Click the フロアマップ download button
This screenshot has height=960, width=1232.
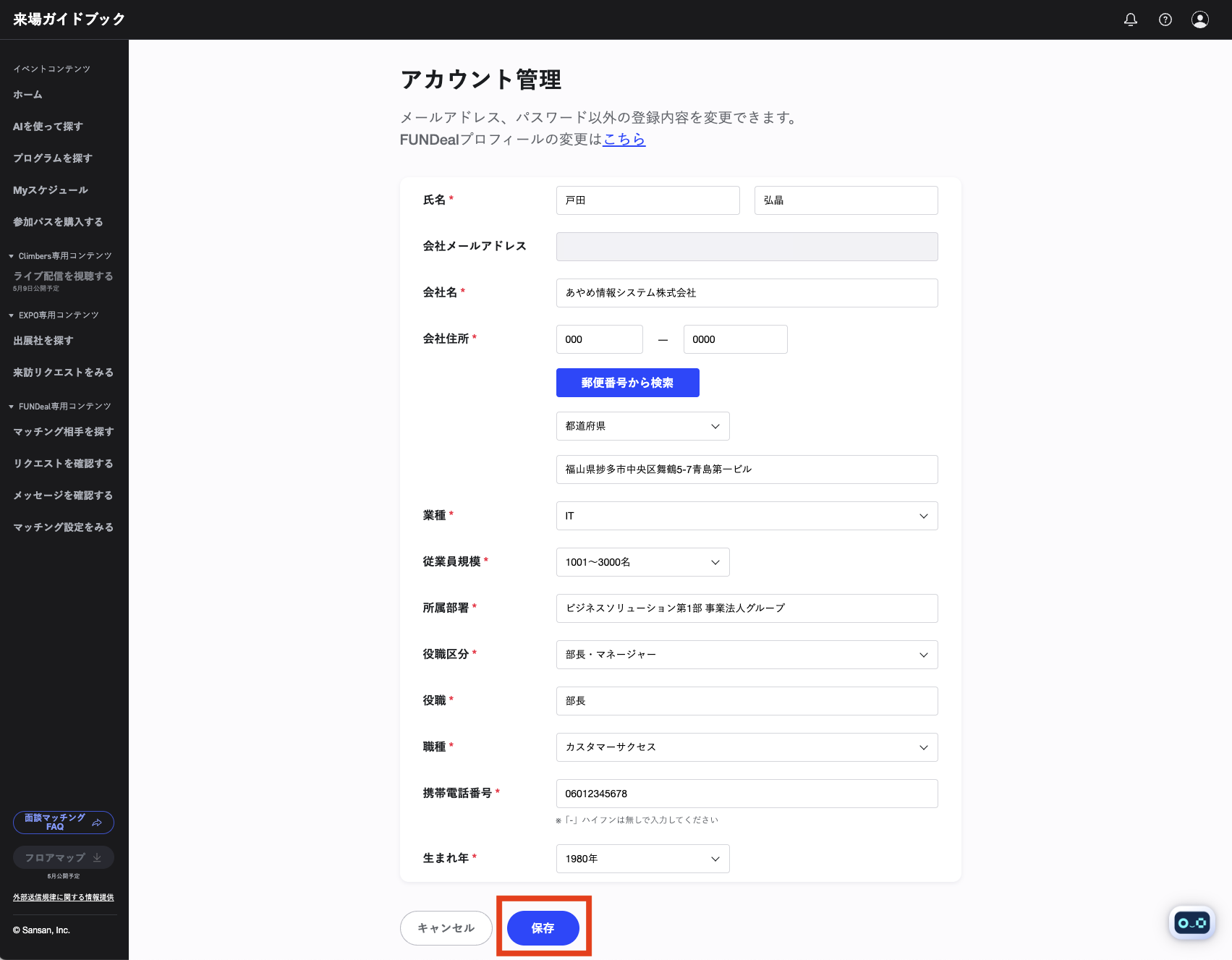(64, 857)
